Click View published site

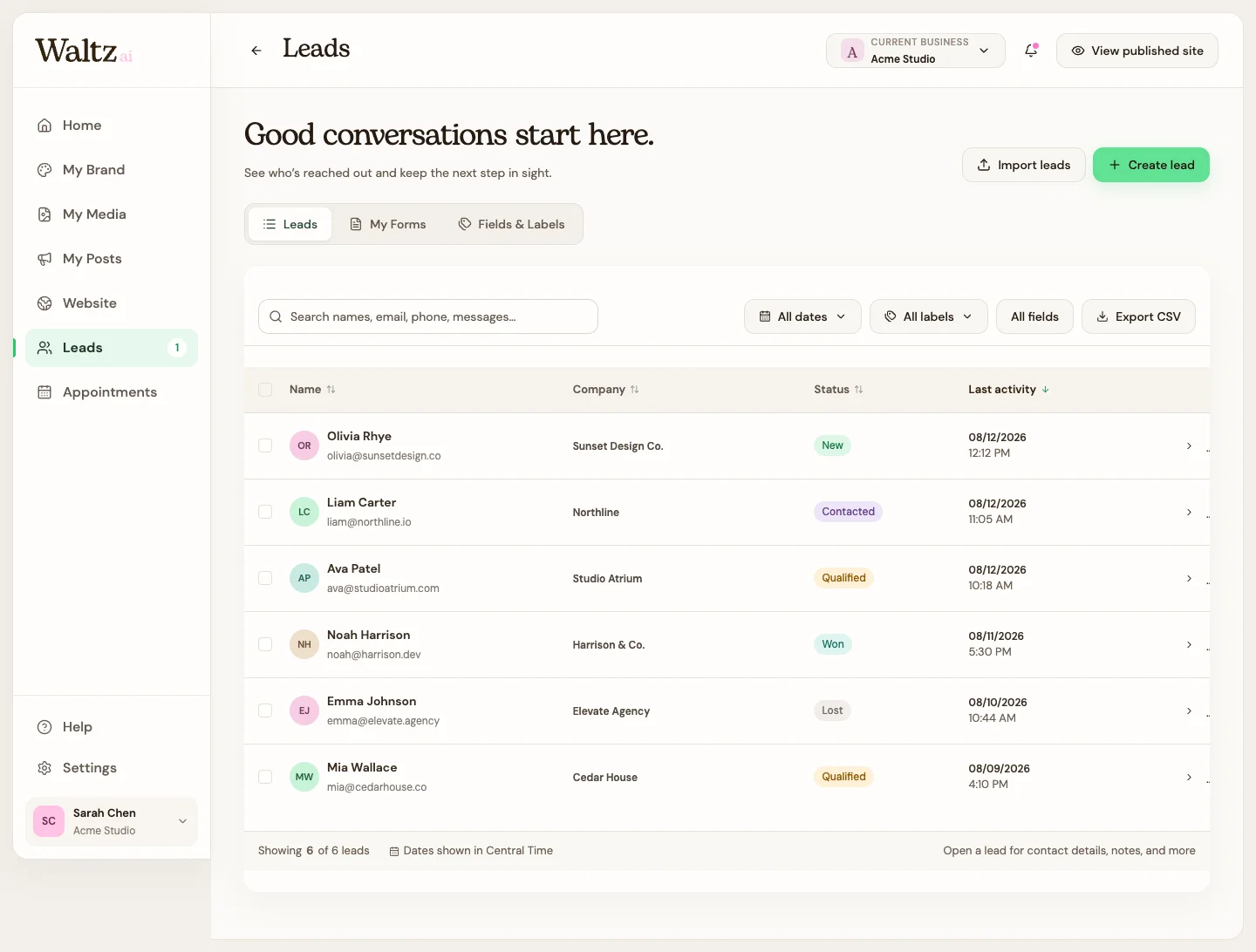pos(1137,51)
